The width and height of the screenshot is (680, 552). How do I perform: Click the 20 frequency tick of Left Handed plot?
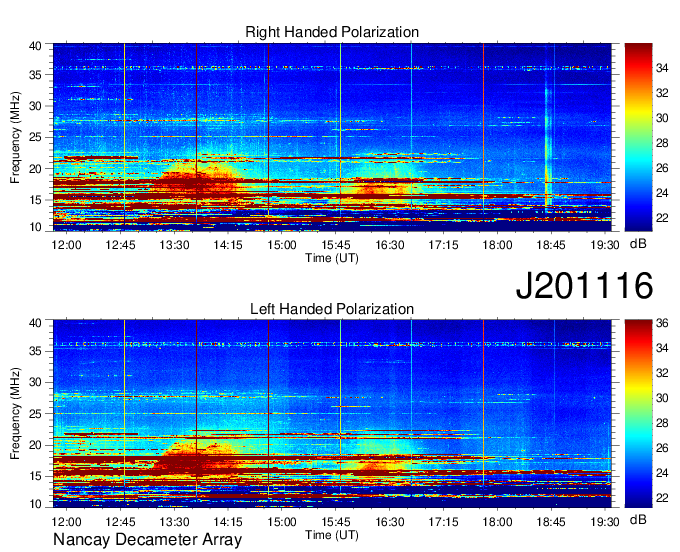35,445
